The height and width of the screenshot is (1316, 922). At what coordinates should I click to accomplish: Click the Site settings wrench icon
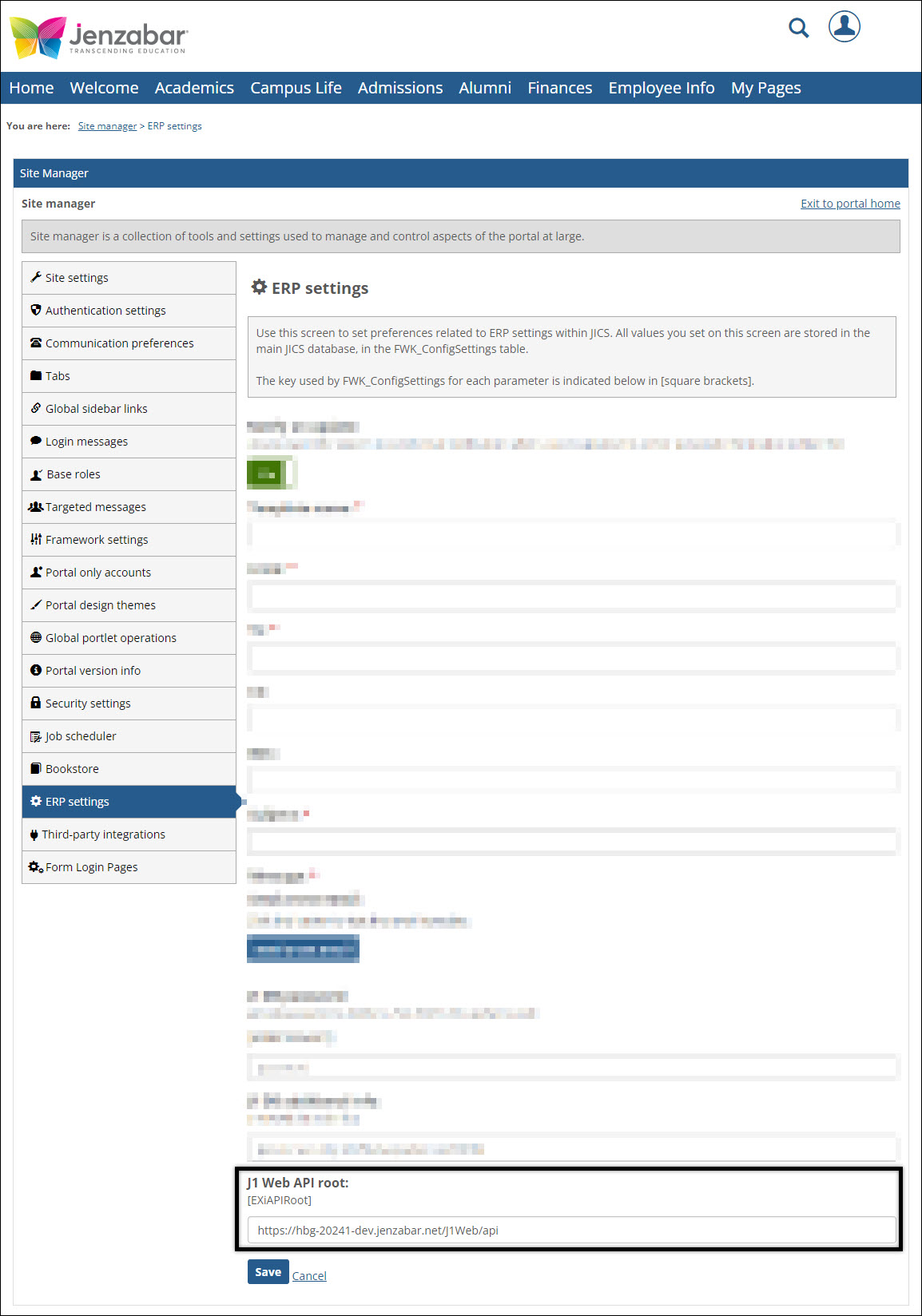tap(36, 277)
